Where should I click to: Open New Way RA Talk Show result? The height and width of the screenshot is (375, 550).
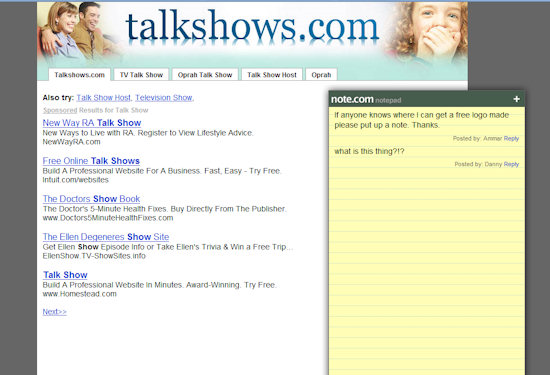(92, 123)
